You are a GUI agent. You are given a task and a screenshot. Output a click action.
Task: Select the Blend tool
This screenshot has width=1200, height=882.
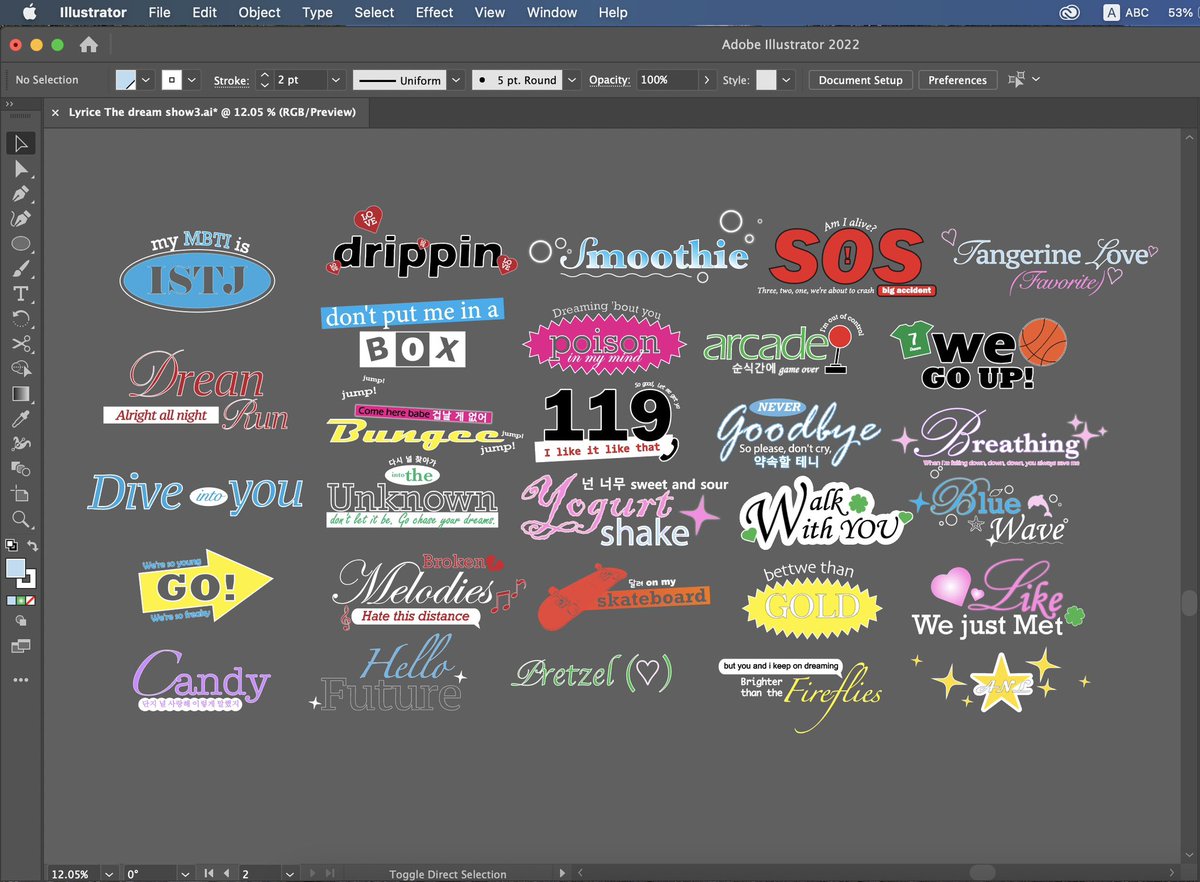(x=21, y=469)
